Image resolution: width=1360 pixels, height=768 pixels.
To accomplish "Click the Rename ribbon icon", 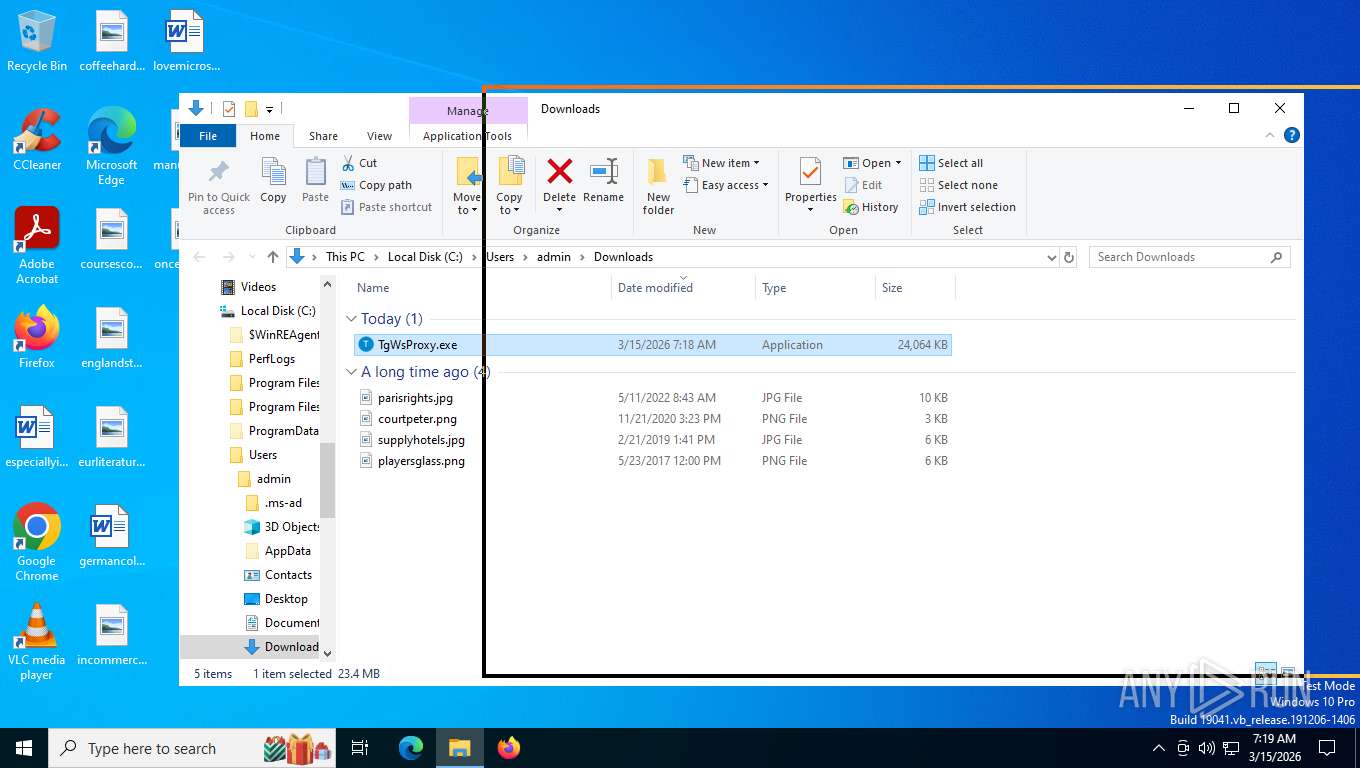I will pyautogui.click(x=603, y=171).
